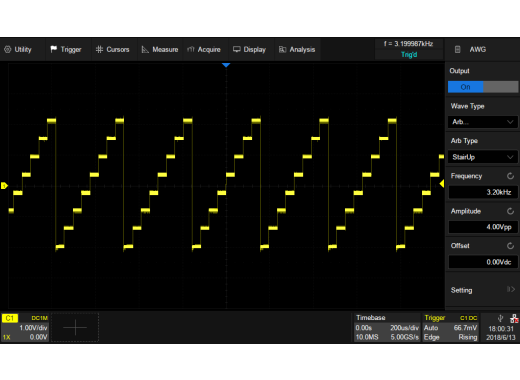The width and height of the screenshot is (520, 380).
Task: Open the Arb Type StairUp dropdown
Action: pyautogui.click(x=483, y=157)
